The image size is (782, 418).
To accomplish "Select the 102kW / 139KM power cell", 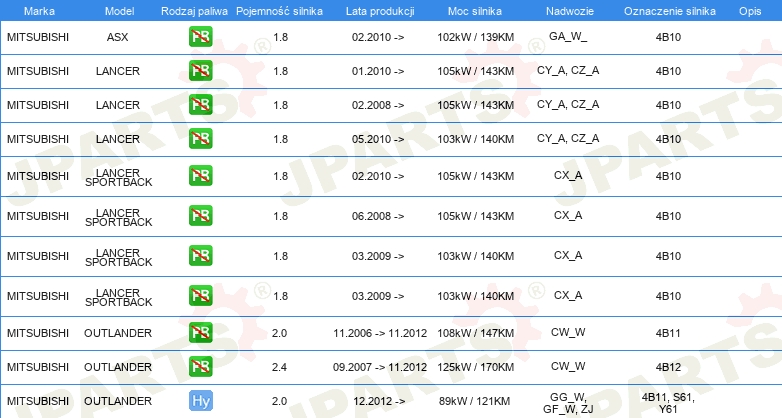I will (475, 37).
